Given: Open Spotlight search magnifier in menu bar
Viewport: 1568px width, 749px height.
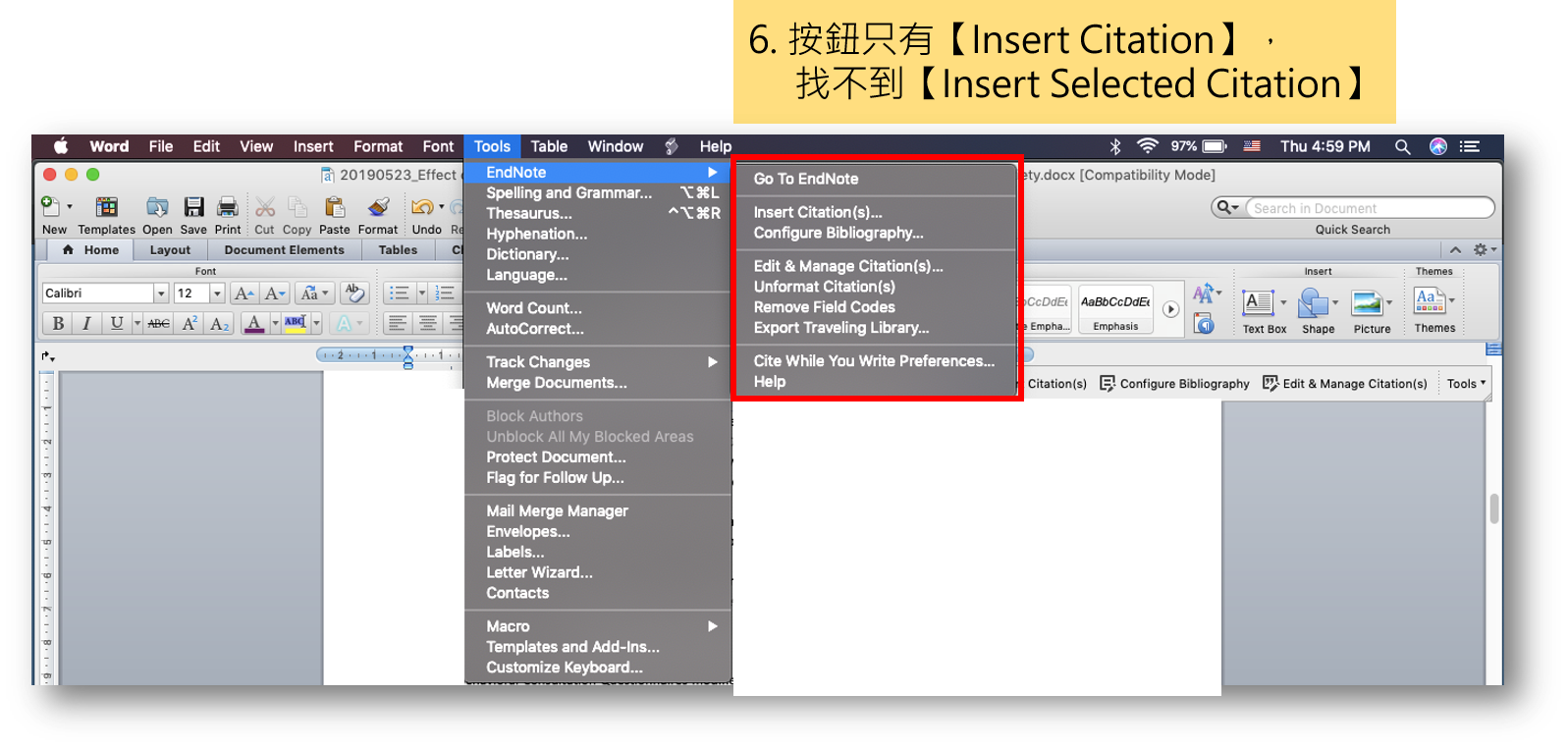Looking at the screenshot, I should [1402, 146].
